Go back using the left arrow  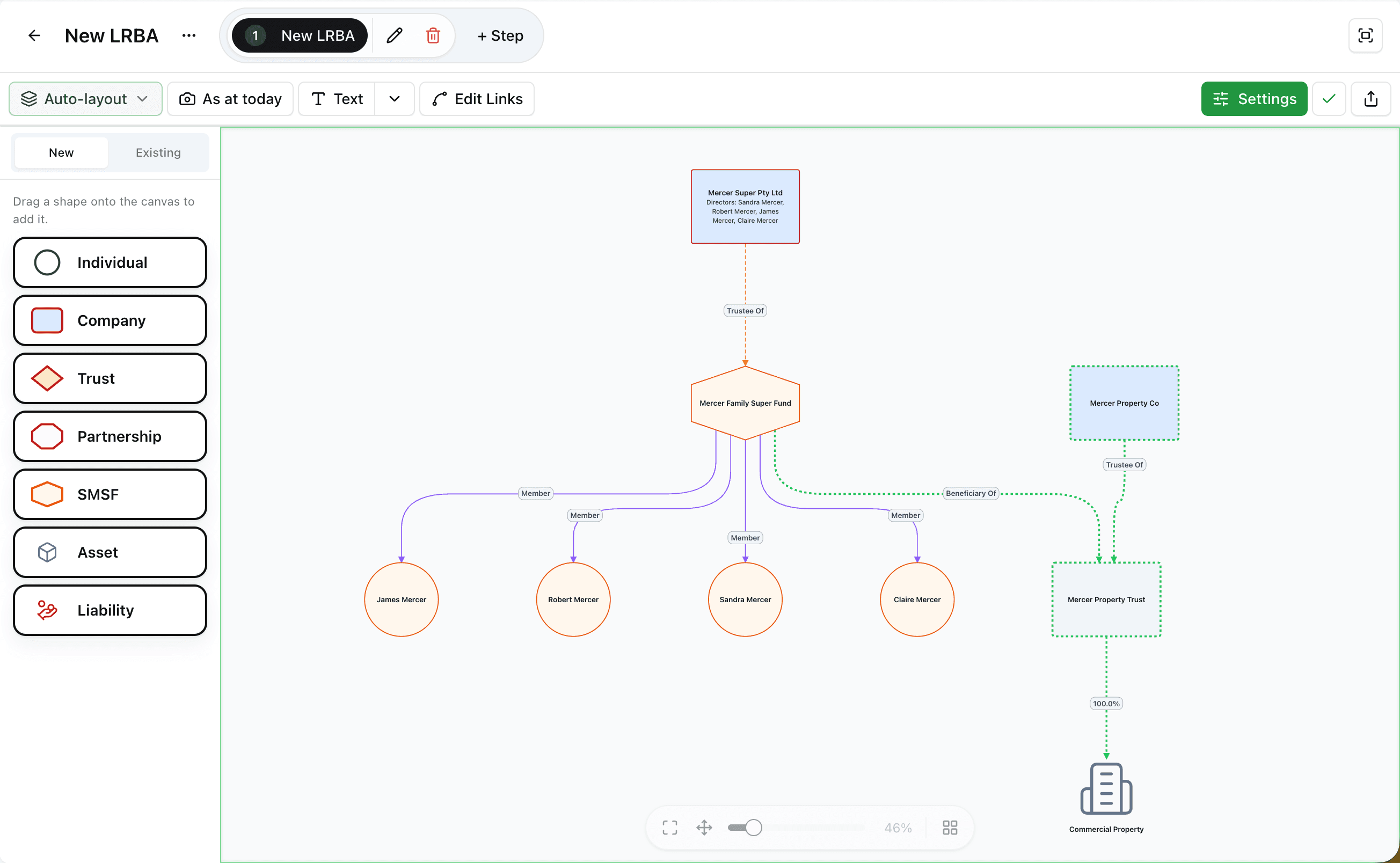34,35
